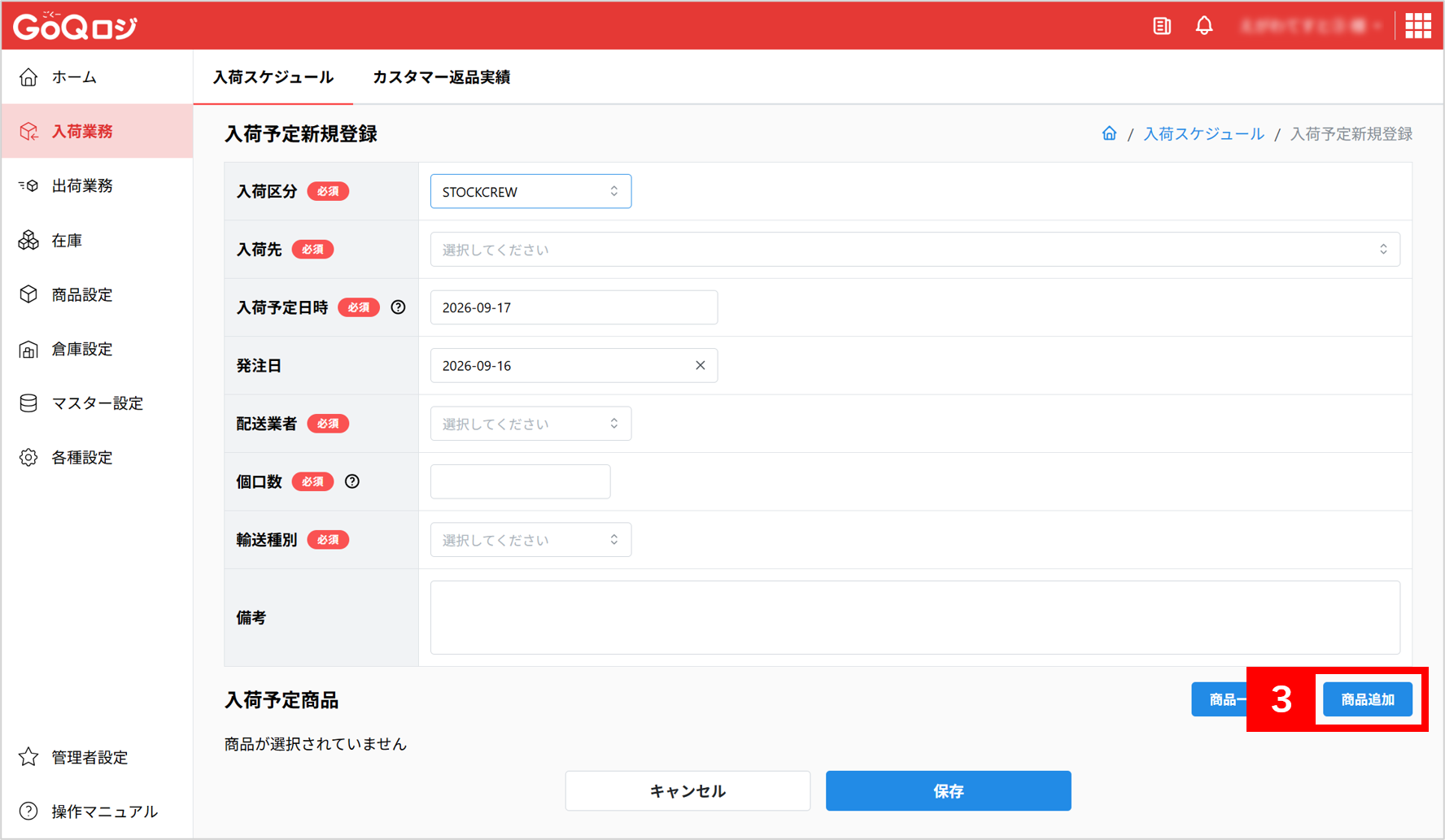Screen dimensions: 1445x840
Task: Click the home icon in breadcrumb
Action: click(1109, 133)
